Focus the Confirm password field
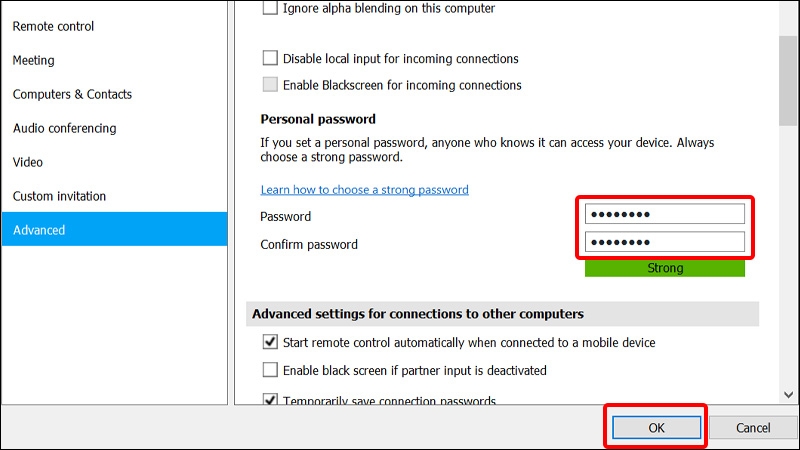The image size is (800, 450). [x=665, y=242]
